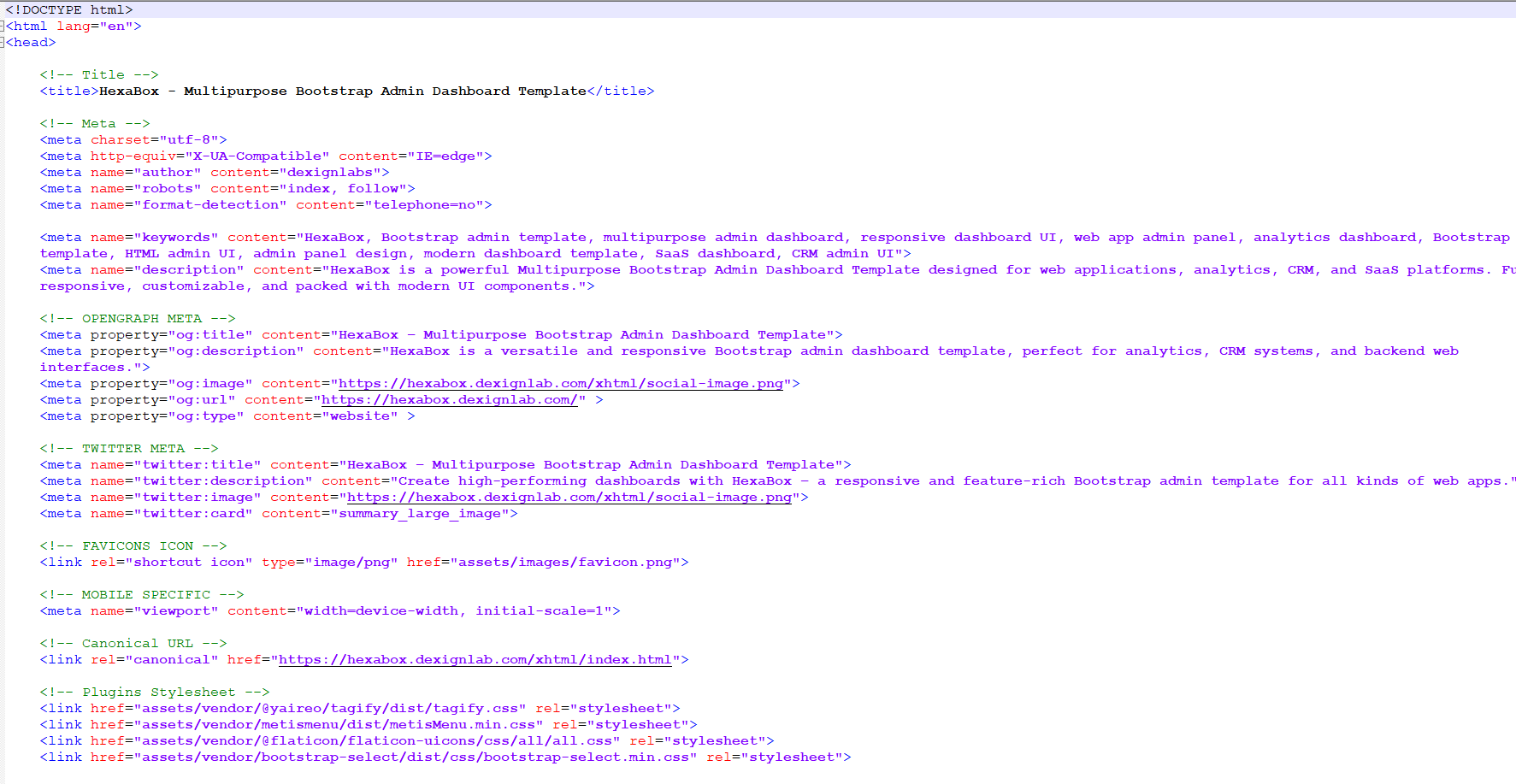Screen dimensions: 1516x784
Task: Click the "<!-- TWITTER META -->" comment
Action: 129,449
